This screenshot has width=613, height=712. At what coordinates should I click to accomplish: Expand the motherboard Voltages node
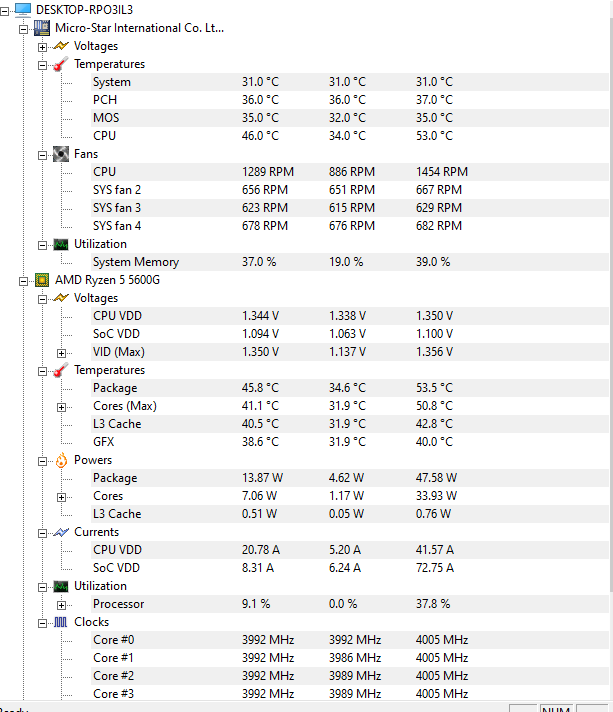pos(42,47)
